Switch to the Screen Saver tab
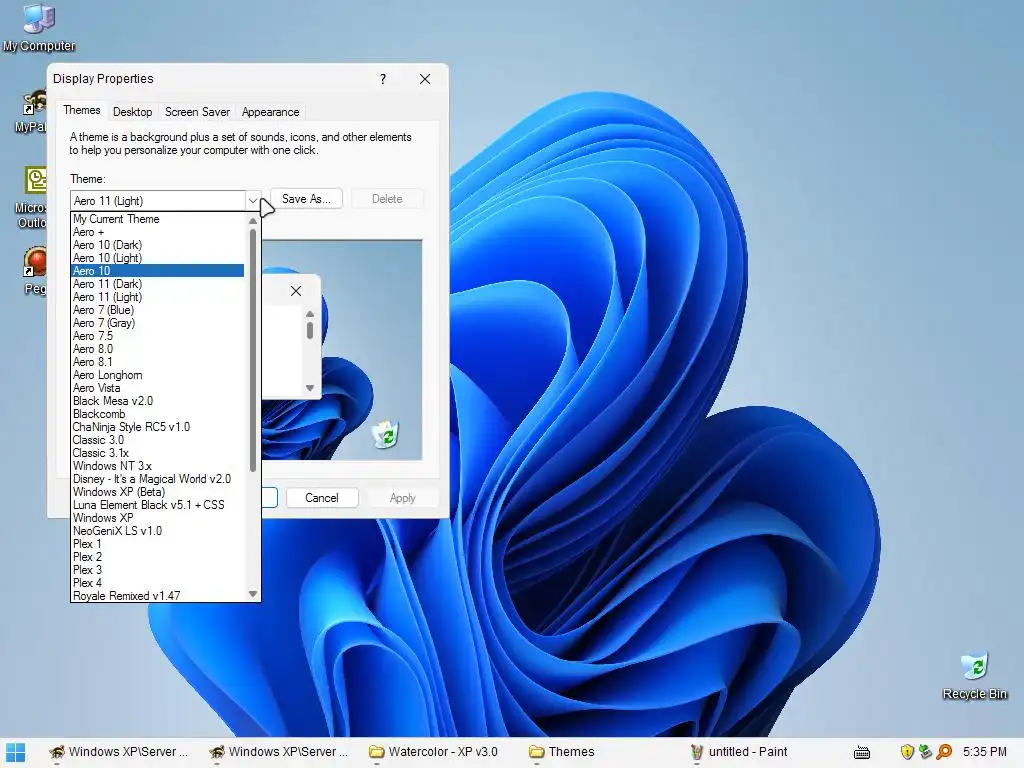The image size is (1024, 768). click(x=197, y=112)
